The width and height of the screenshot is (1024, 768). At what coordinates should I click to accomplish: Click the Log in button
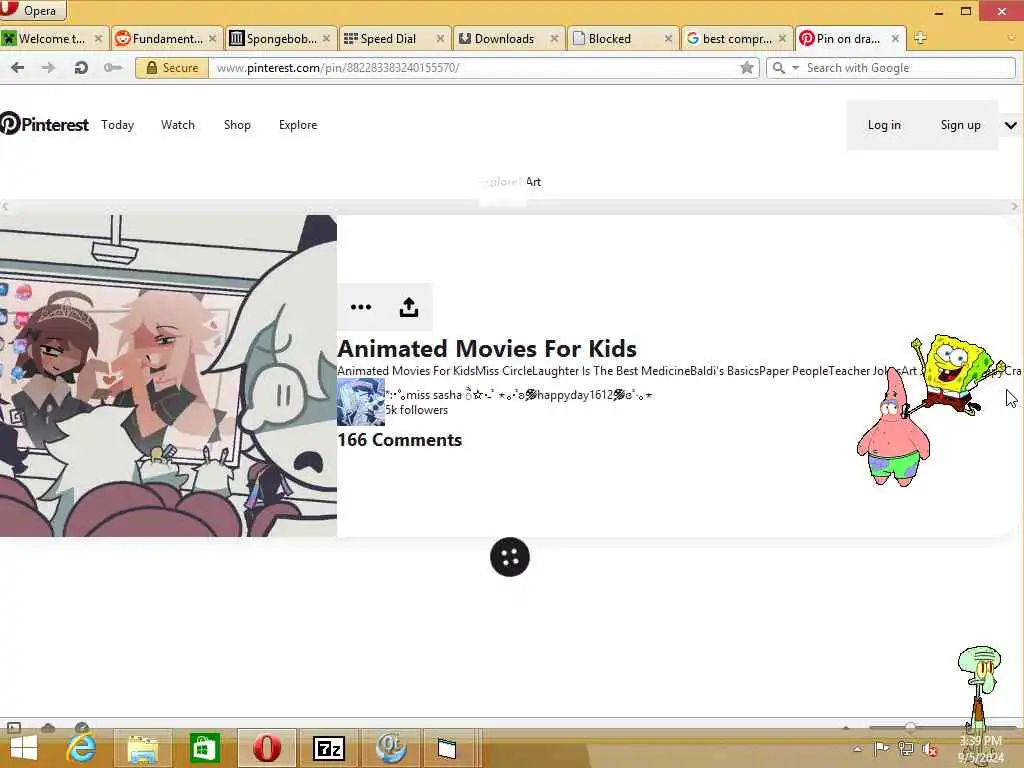pos(884,125)
